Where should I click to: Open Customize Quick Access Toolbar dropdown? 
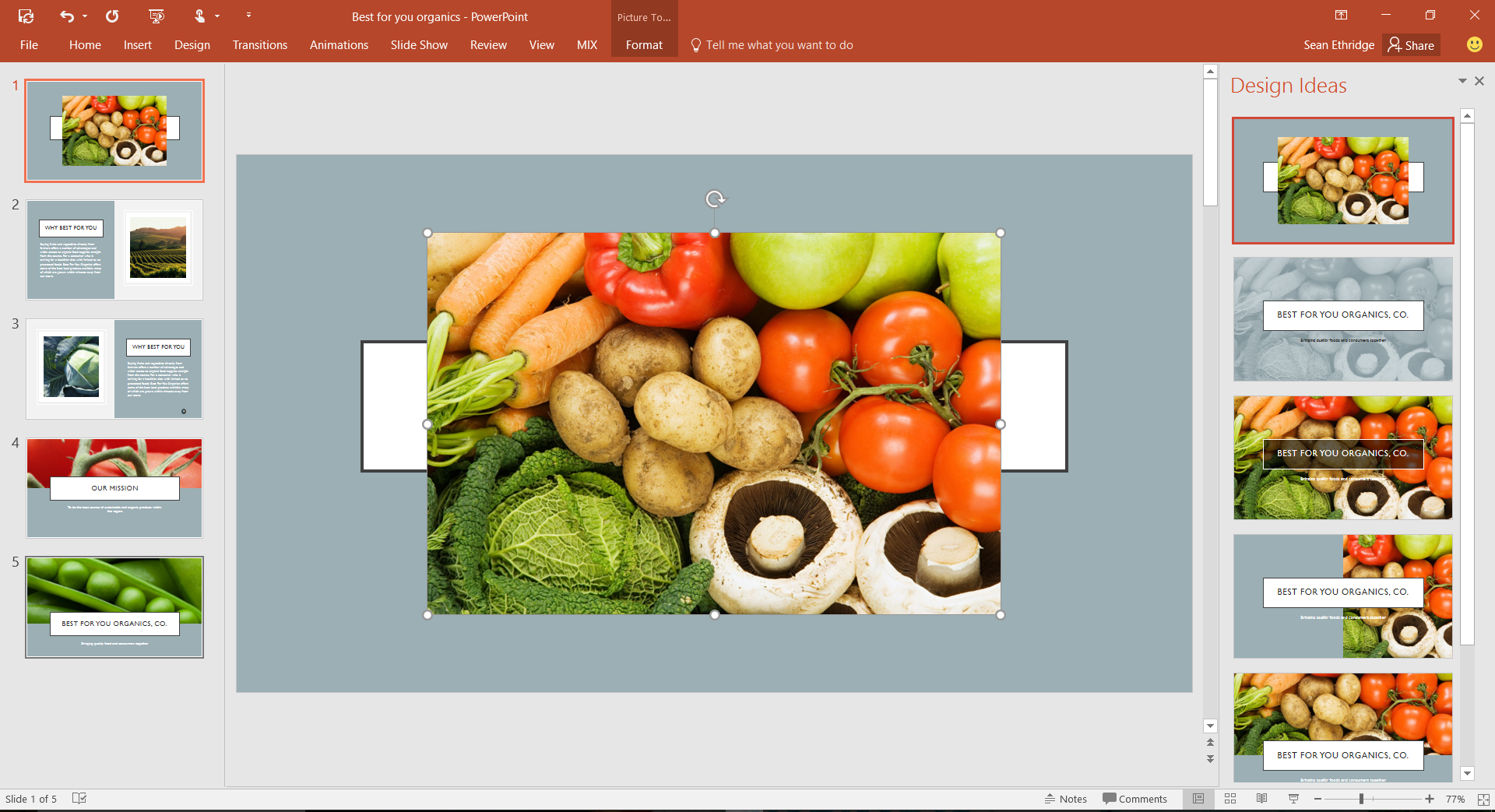248,16
